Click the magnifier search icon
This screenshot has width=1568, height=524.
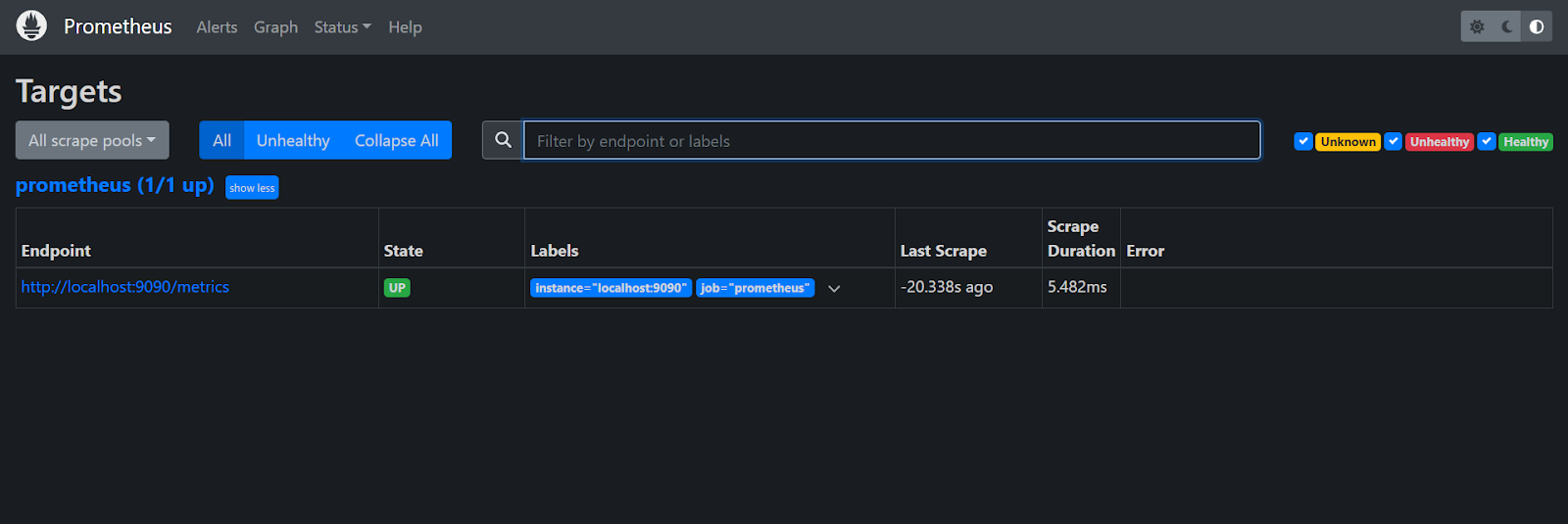point(503,140)
